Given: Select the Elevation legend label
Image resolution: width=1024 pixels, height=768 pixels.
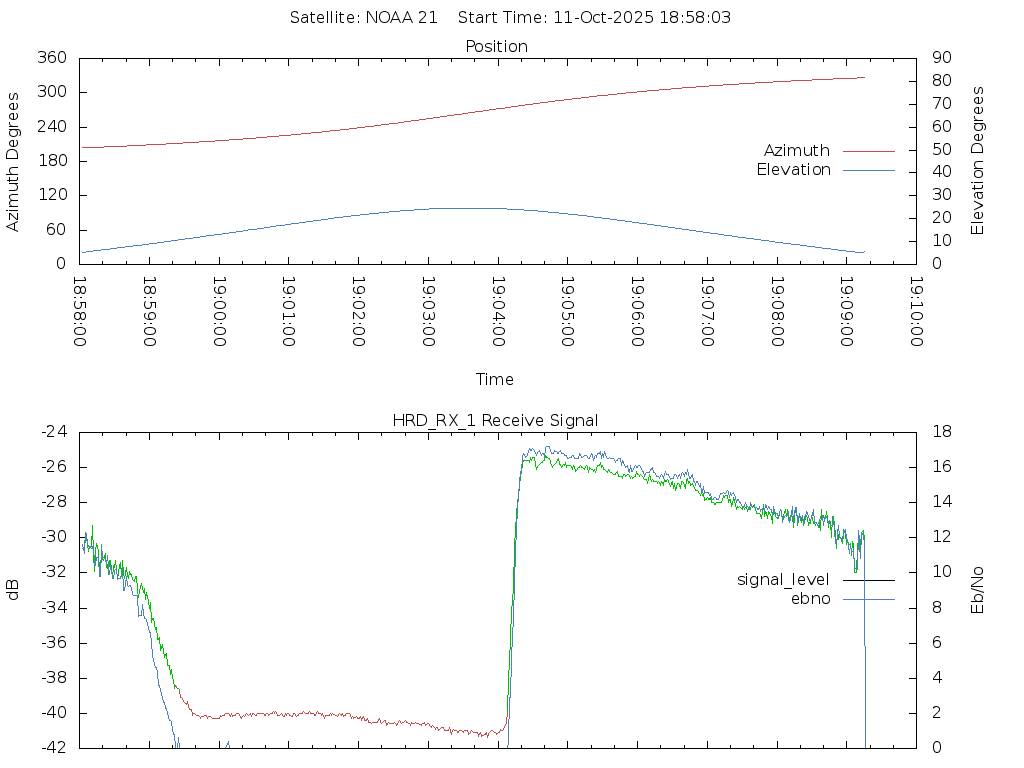Looking at the screenshot, I should pyautogui.click(x=793, y=170).
